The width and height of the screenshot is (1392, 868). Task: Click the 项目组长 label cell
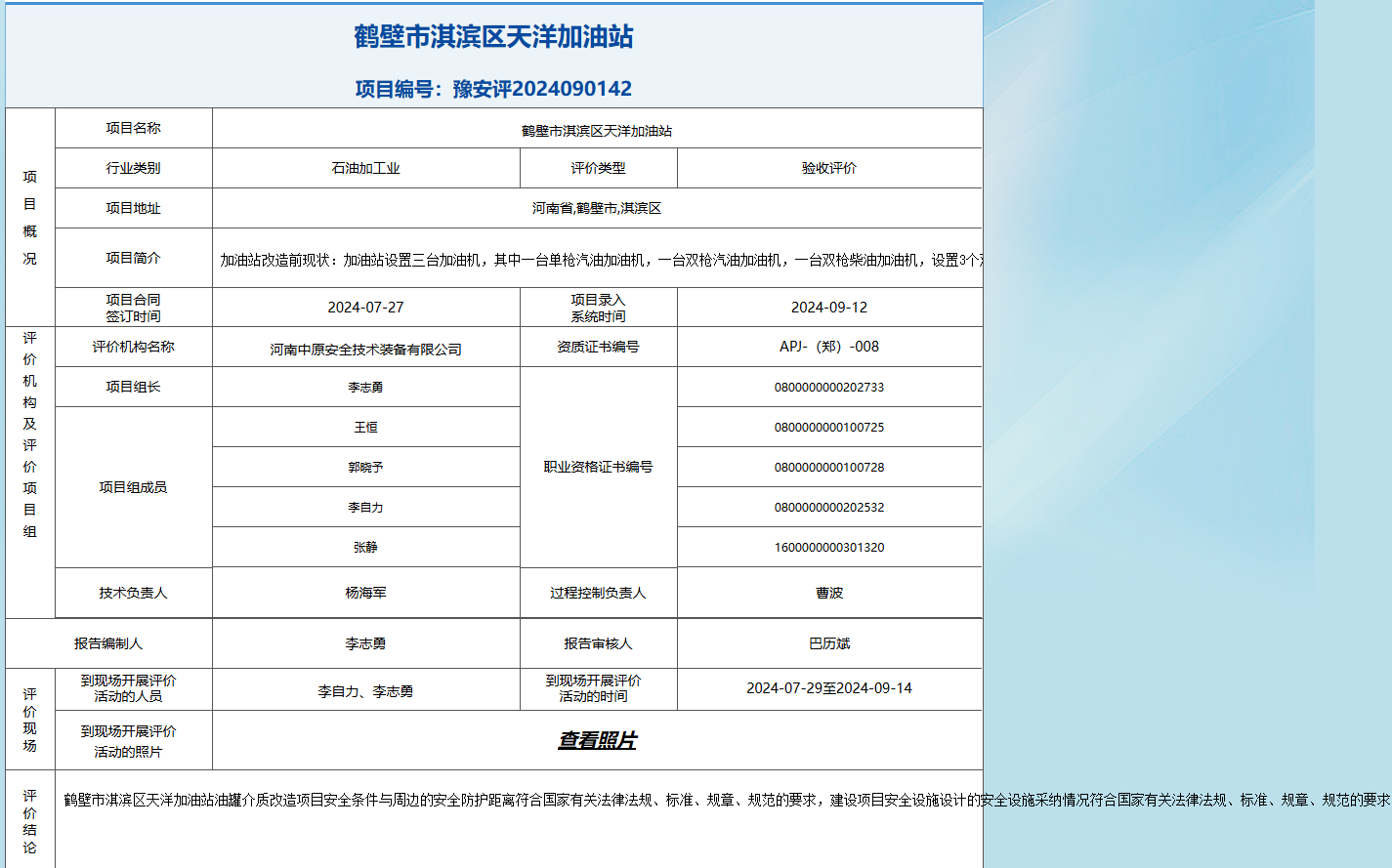(134, 387)
